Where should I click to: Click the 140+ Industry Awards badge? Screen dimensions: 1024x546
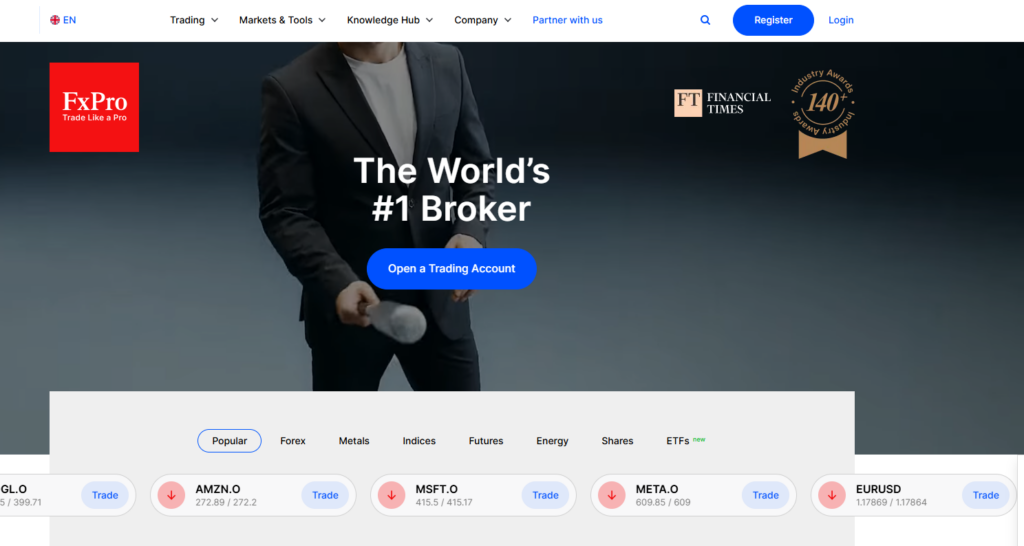pyautogui.click(x=823, y=114)
